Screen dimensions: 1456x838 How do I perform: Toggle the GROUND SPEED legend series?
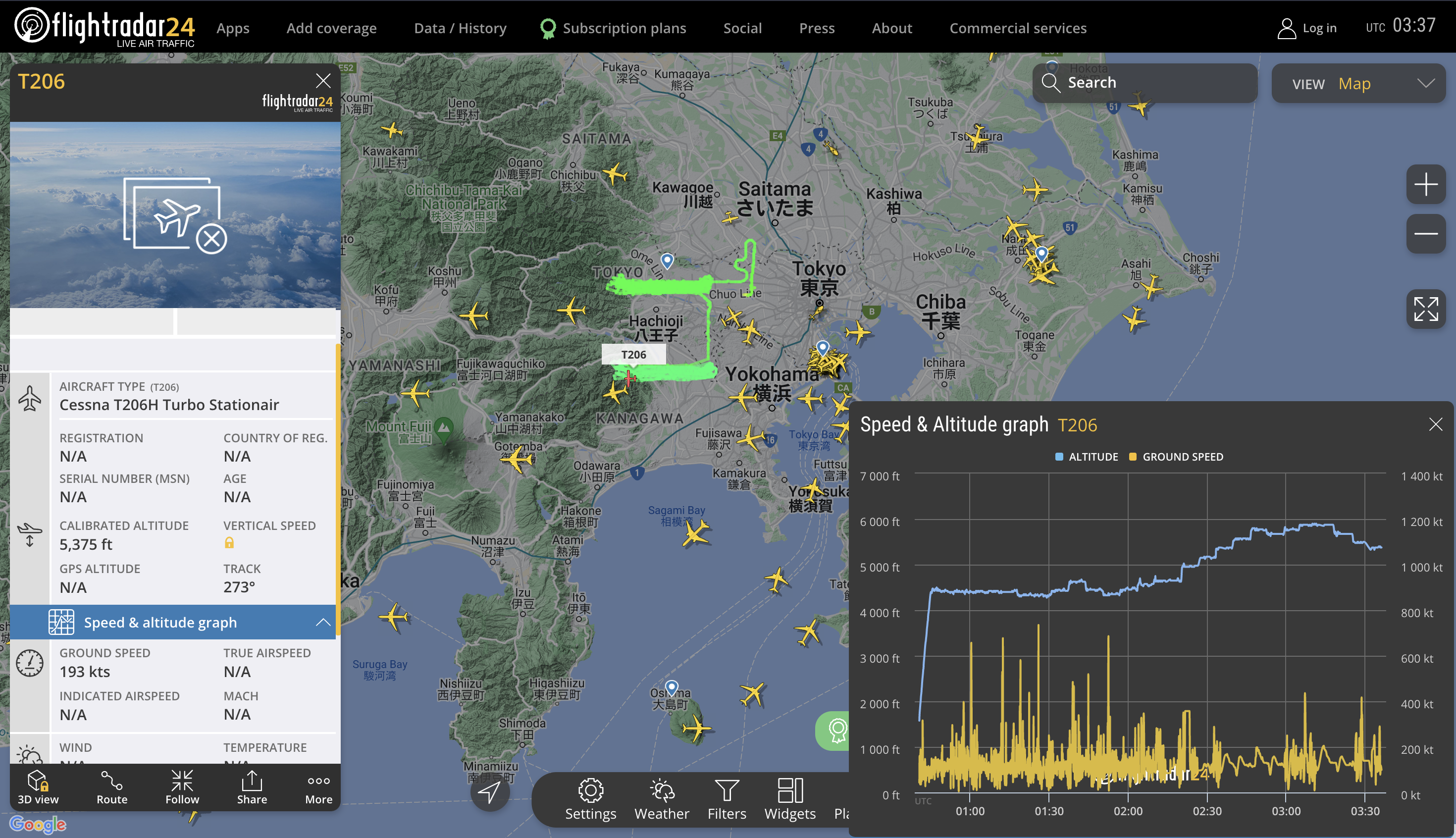click(1176, 457)
